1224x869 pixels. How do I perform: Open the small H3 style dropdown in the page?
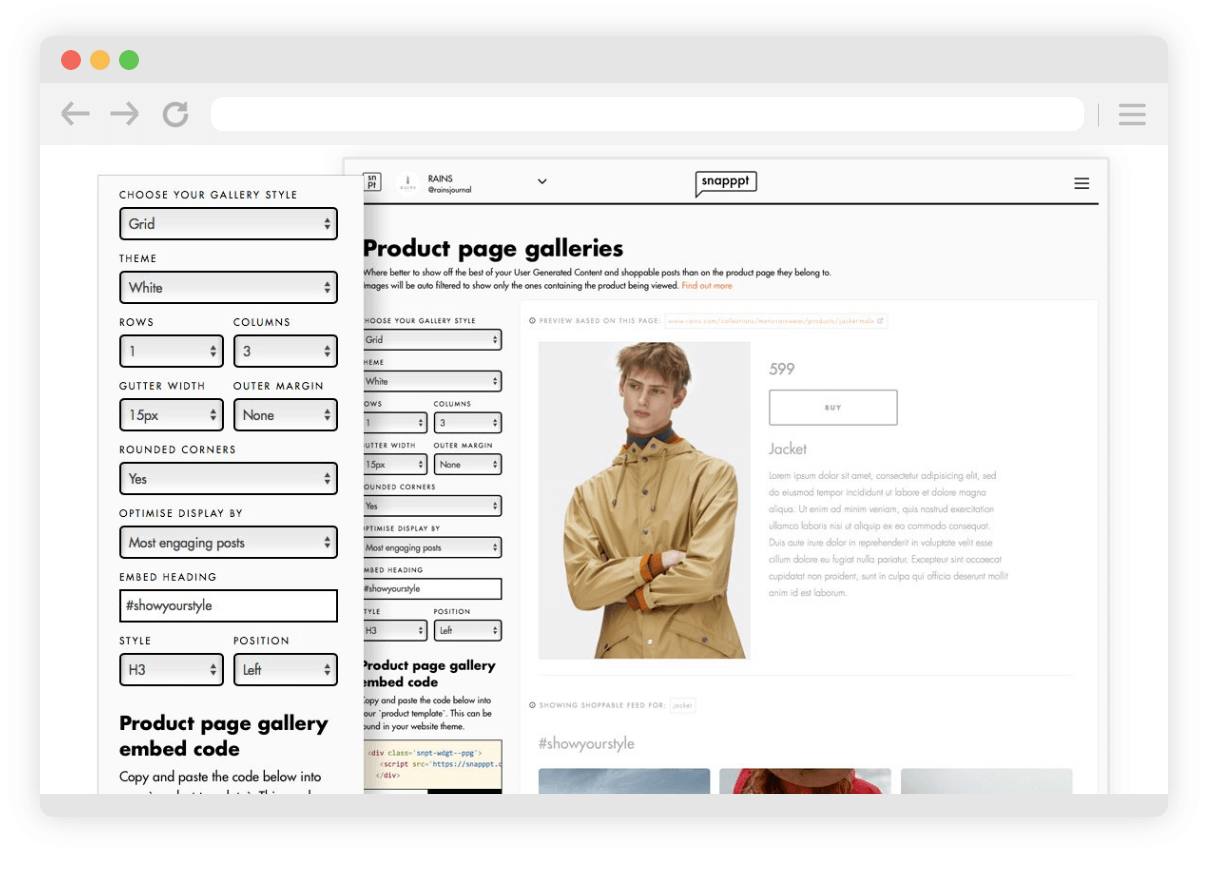(395, 630)
